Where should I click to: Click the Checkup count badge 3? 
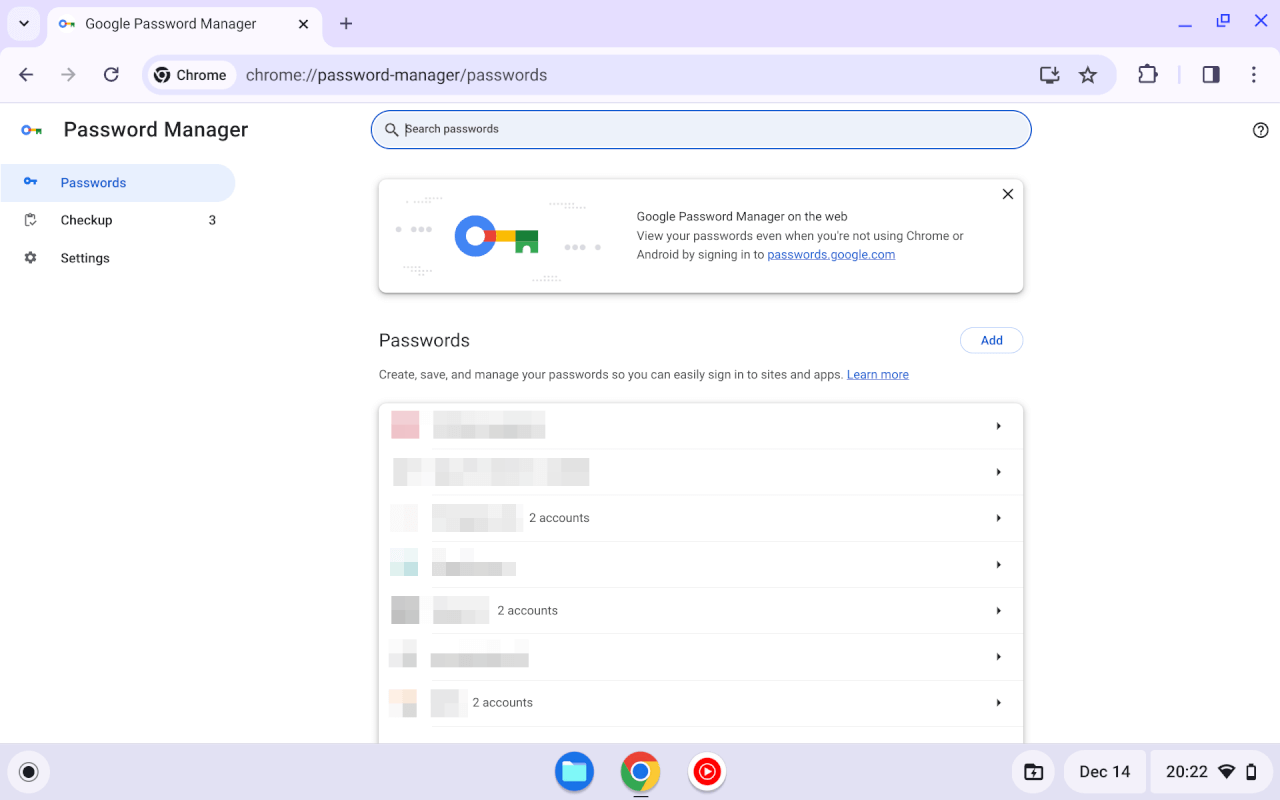(x=212, y=220)
